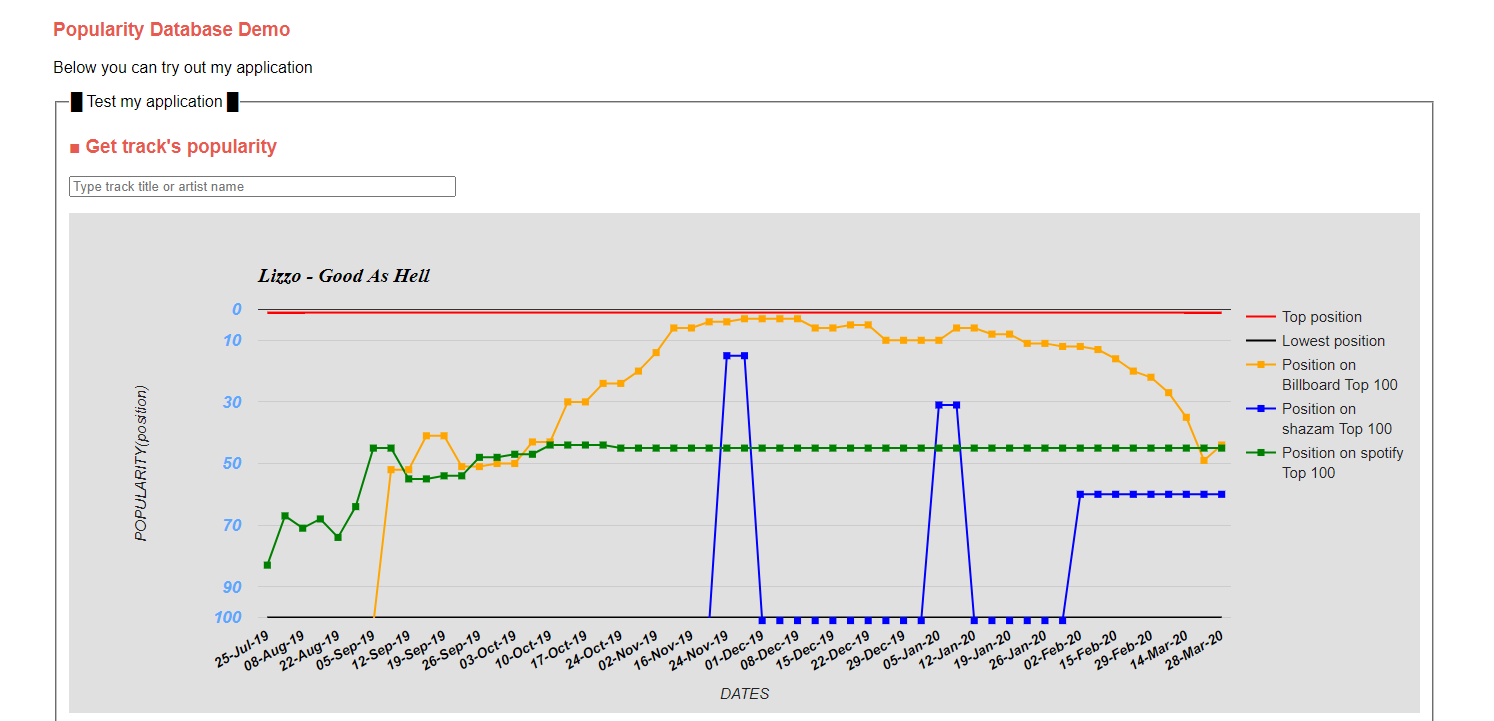Click the 'Test my application' fieldset legend
Screen dimensions: 1494x721
pos(155,102)
